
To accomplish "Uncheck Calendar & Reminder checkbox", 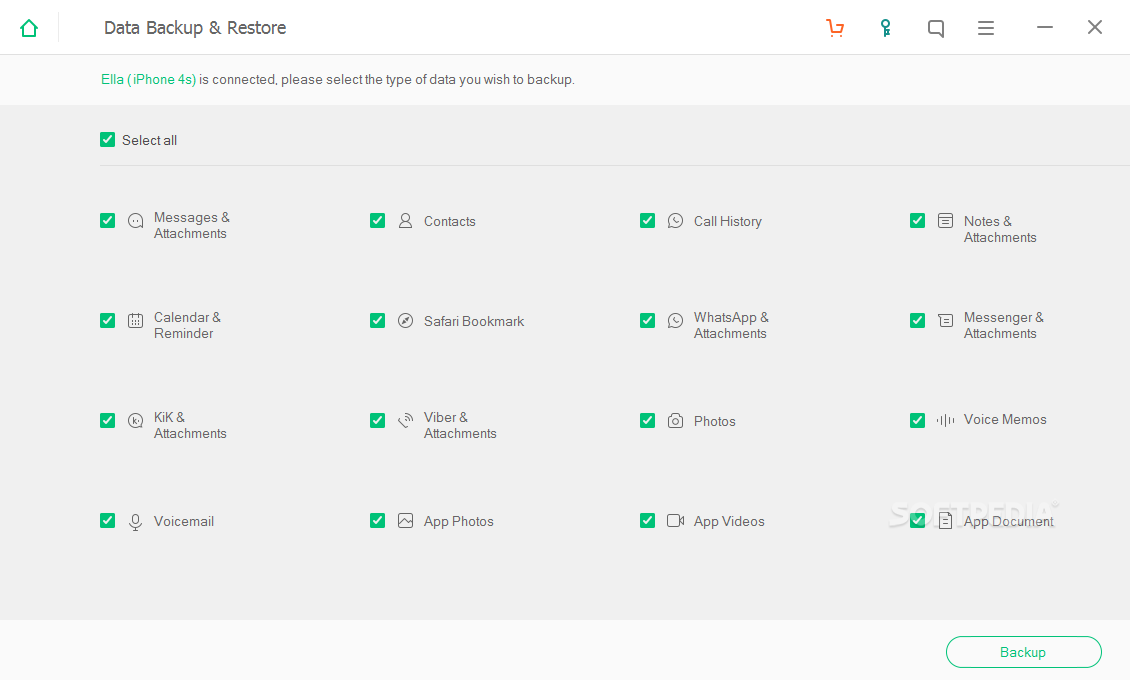I will tap(107, 321).
